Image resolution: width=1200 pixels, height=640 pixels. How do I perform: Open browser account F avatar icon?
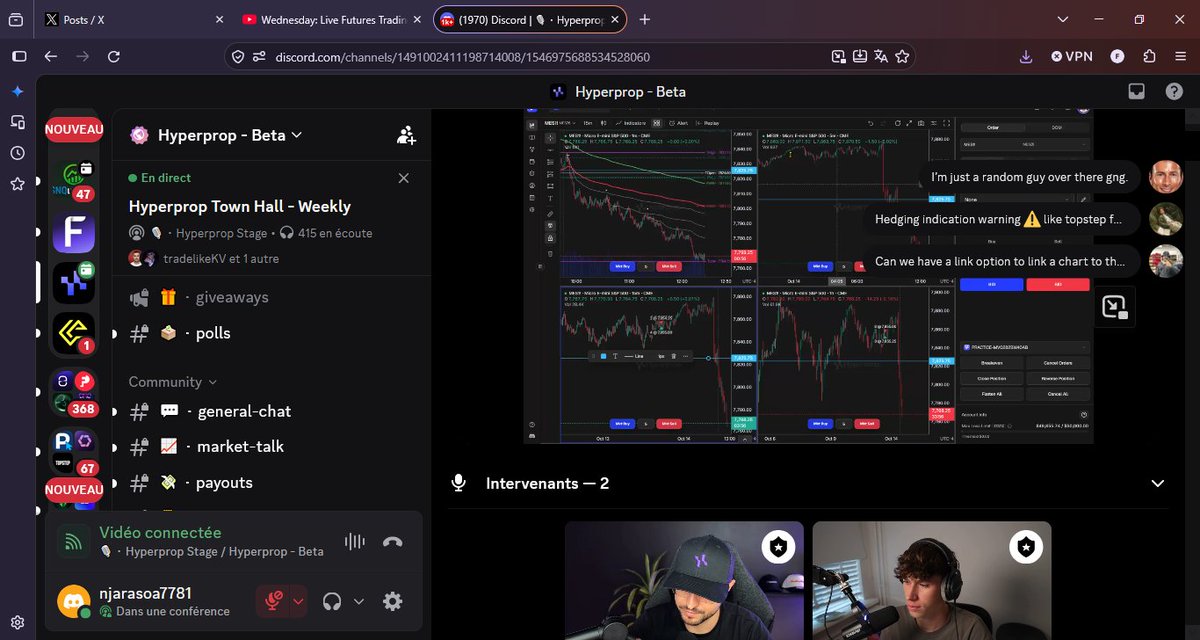1118,57
